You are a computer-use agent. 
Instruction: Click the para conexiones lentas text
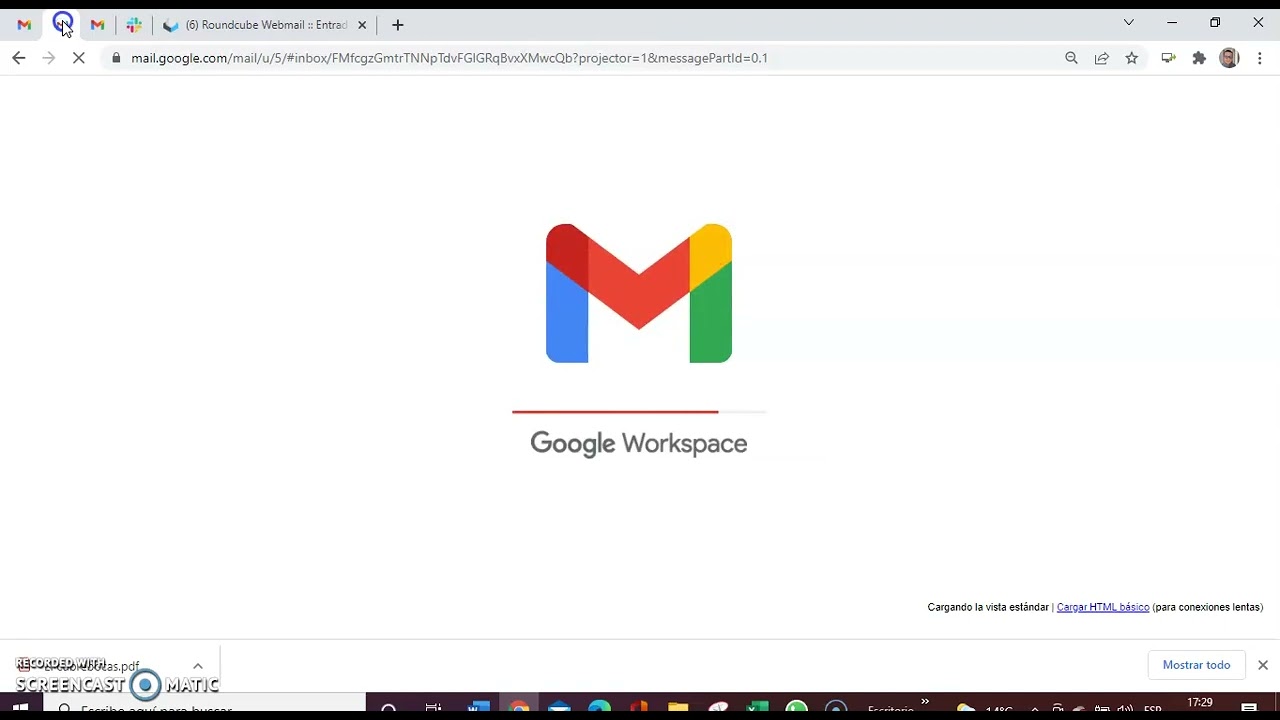tap(1208, 607)
